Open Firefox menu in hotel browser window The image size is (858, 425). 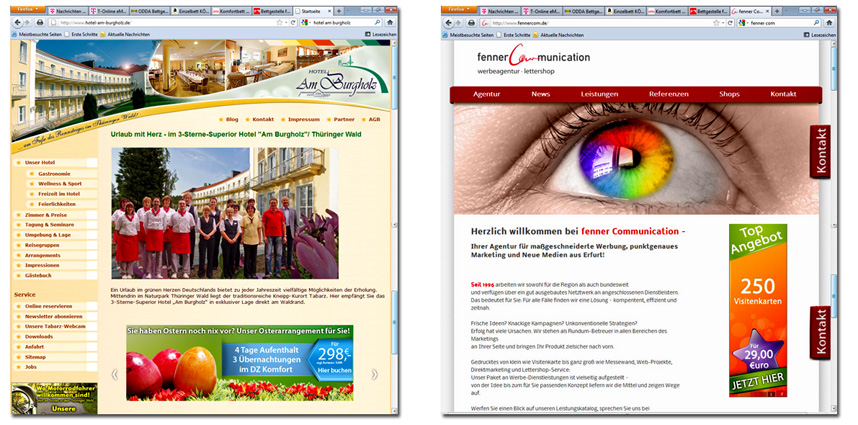28,9
